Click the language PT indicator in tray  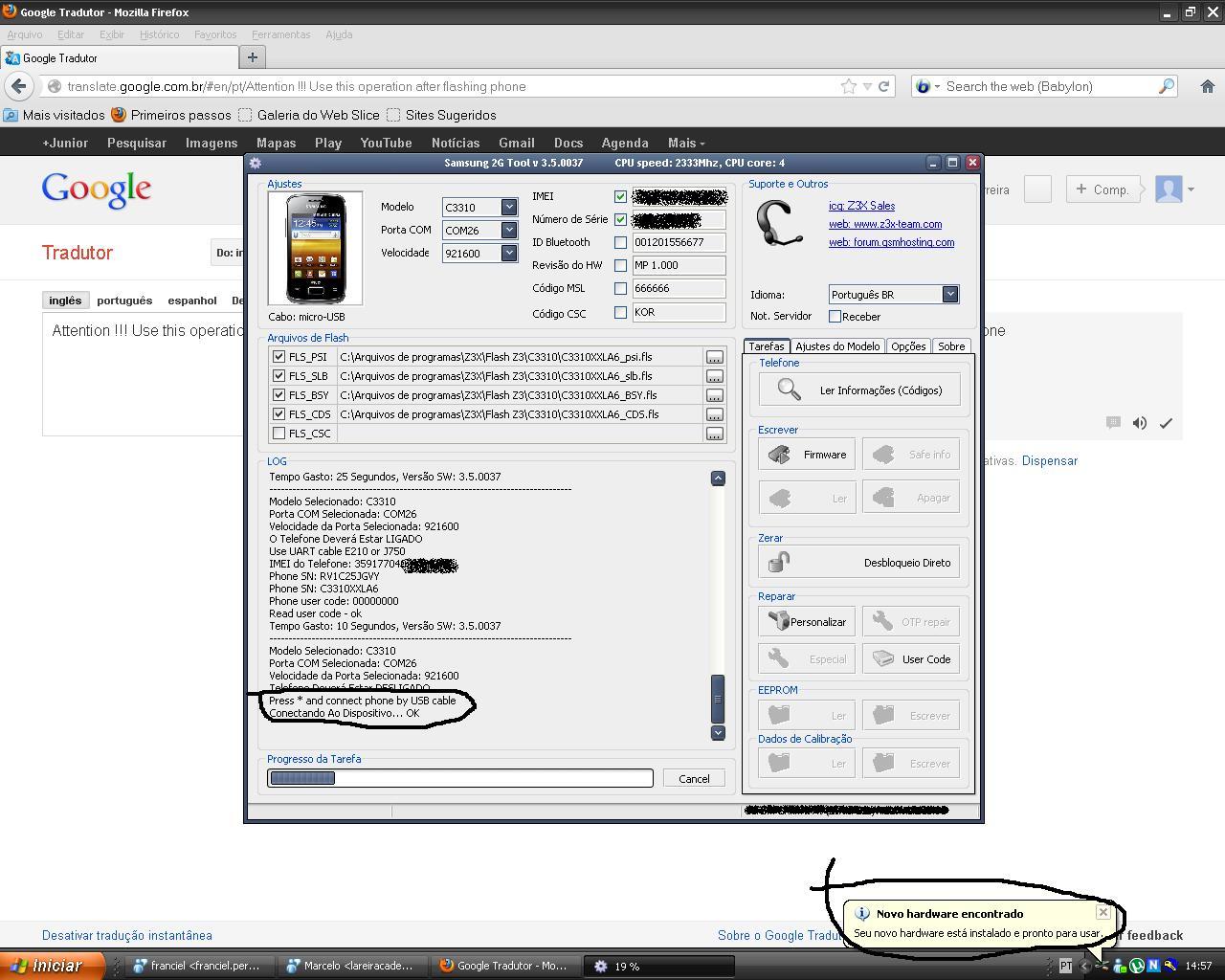[x=1065, y=966]
